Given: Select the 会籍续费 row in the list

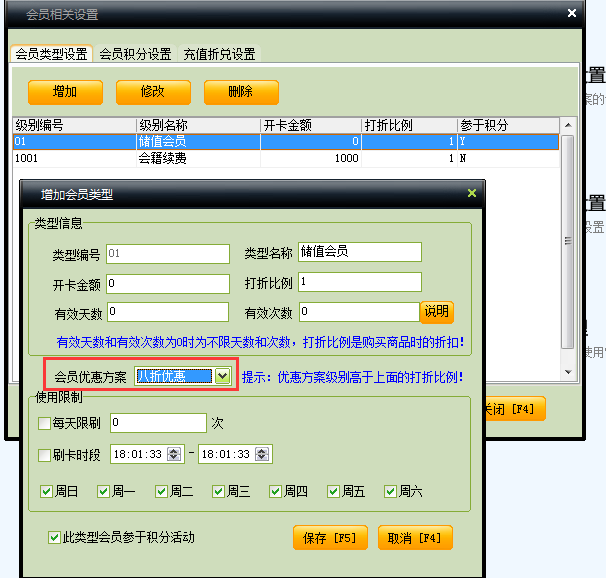Looking at the screenshot, I should pos(200,158).
